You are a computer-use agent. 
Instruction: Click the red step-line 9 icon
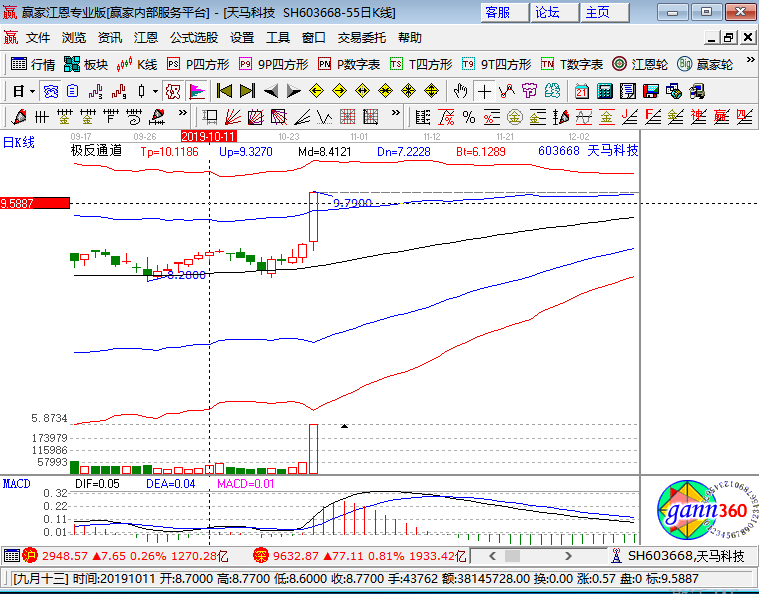[119, 91]
